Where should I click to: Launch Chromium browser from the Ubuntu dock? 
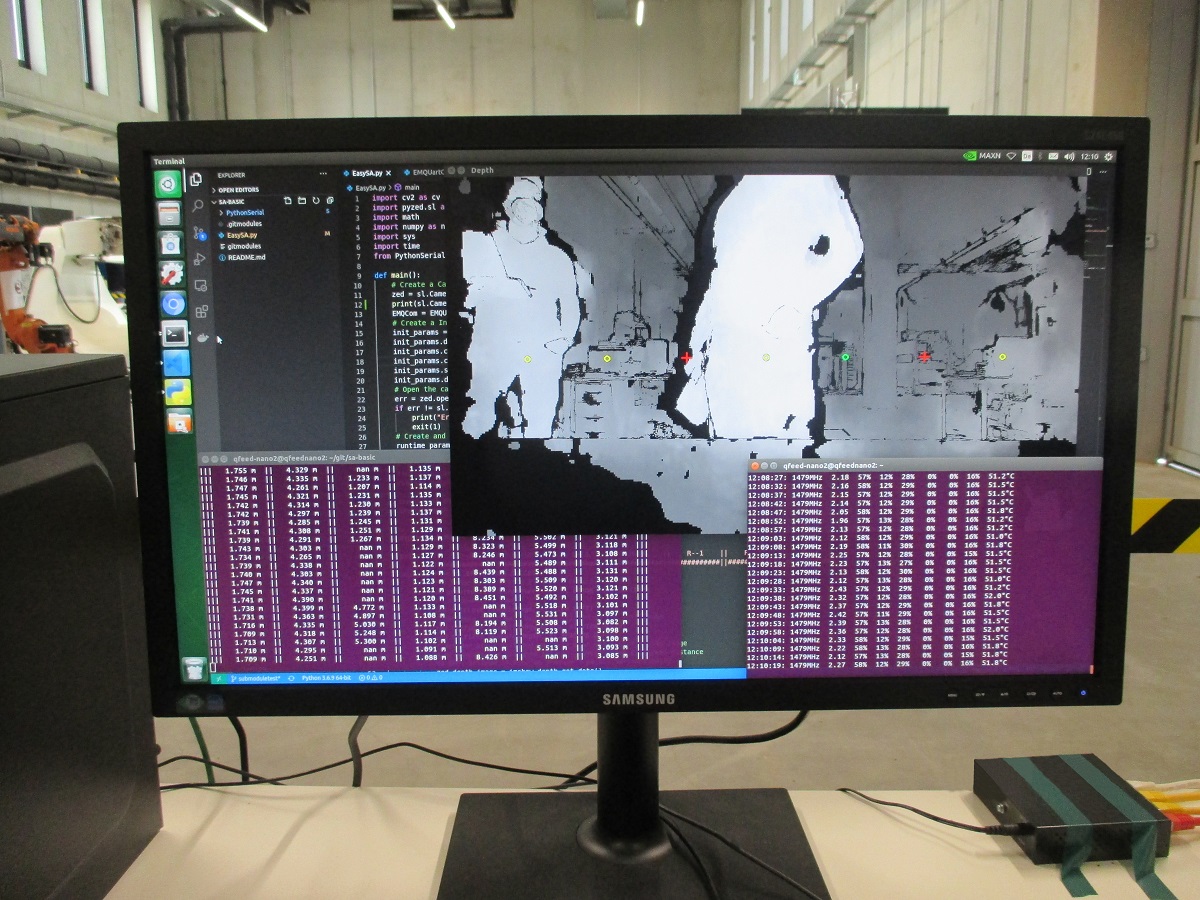pos(173,304)
